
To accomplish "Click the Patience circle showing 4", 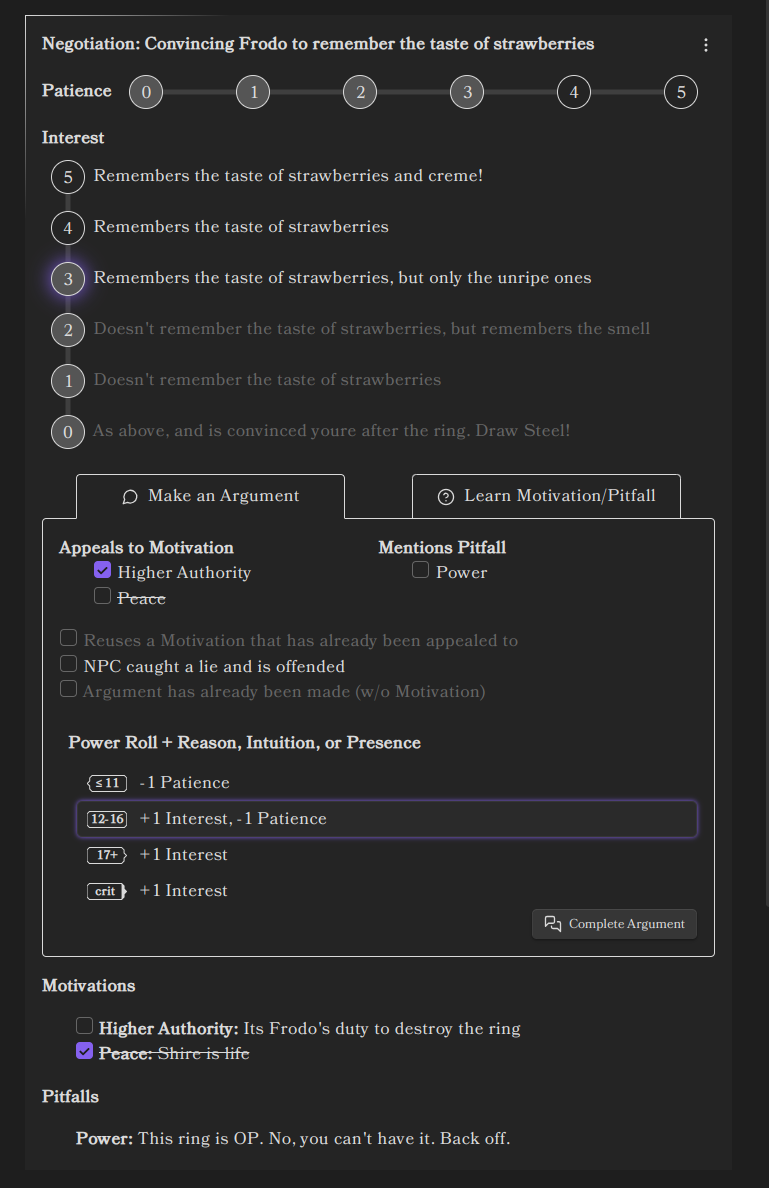I will tap(573, 91).
